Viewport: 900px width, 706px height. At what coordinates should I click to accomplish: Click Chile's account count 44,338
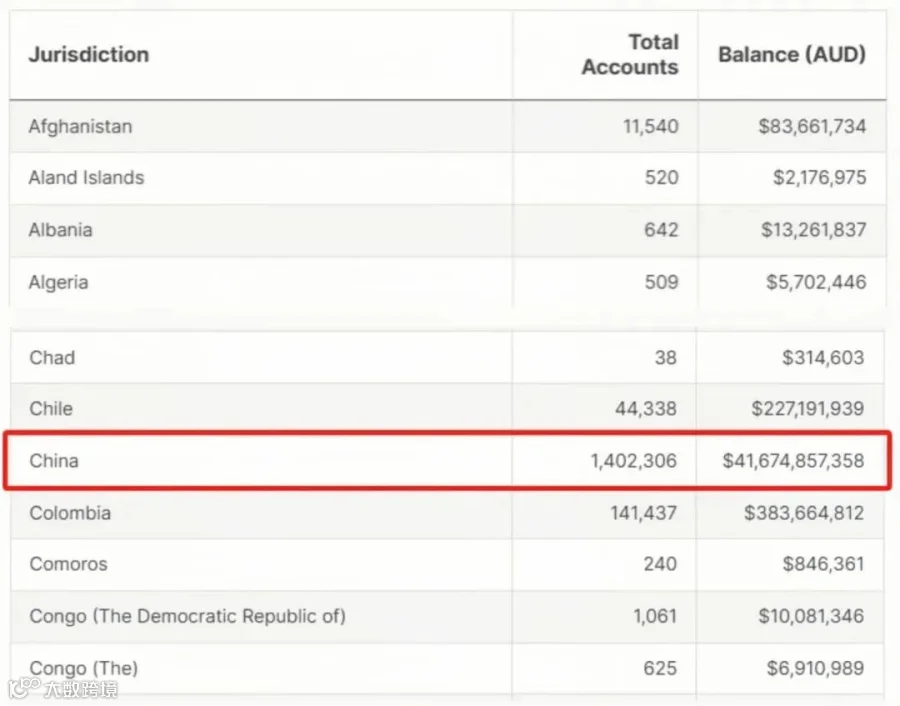click(646, 409)
